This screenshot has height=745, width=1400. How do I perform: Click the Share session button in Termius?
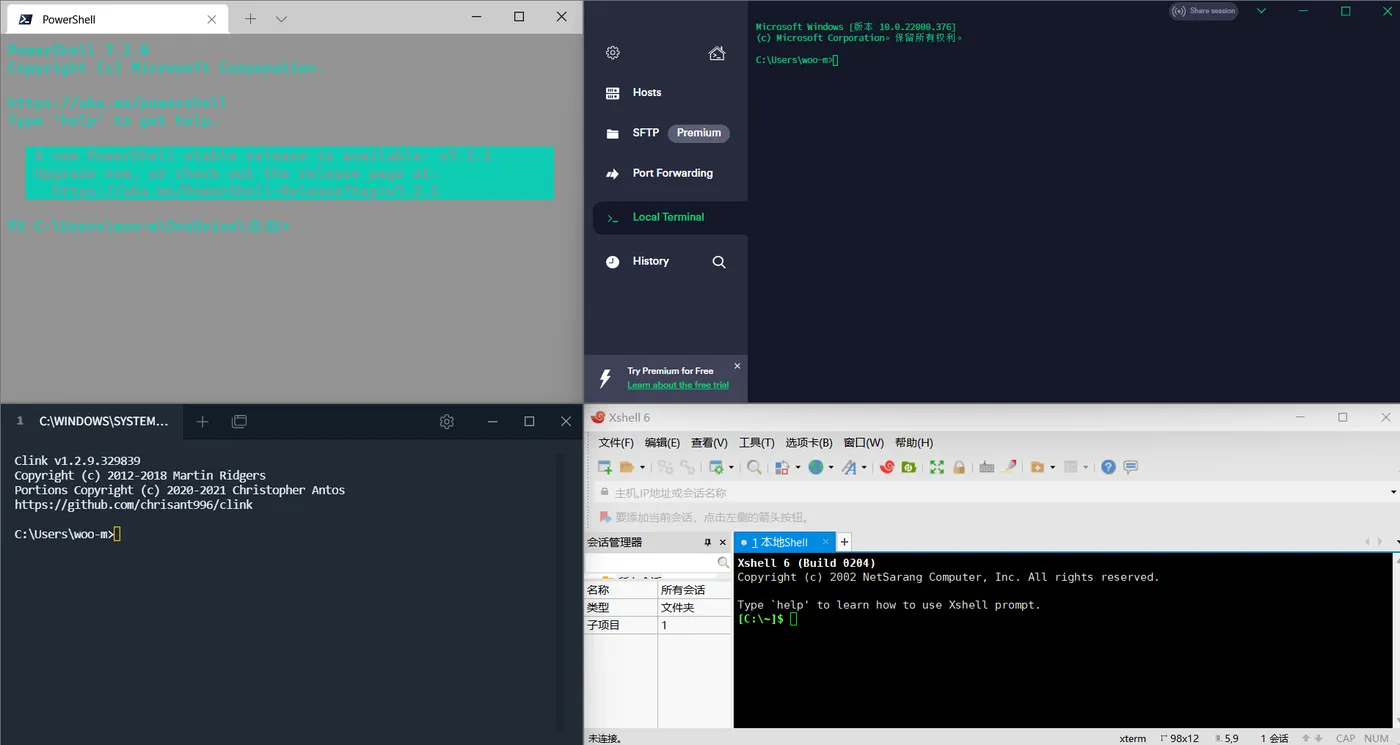(x=1204, y=11)
